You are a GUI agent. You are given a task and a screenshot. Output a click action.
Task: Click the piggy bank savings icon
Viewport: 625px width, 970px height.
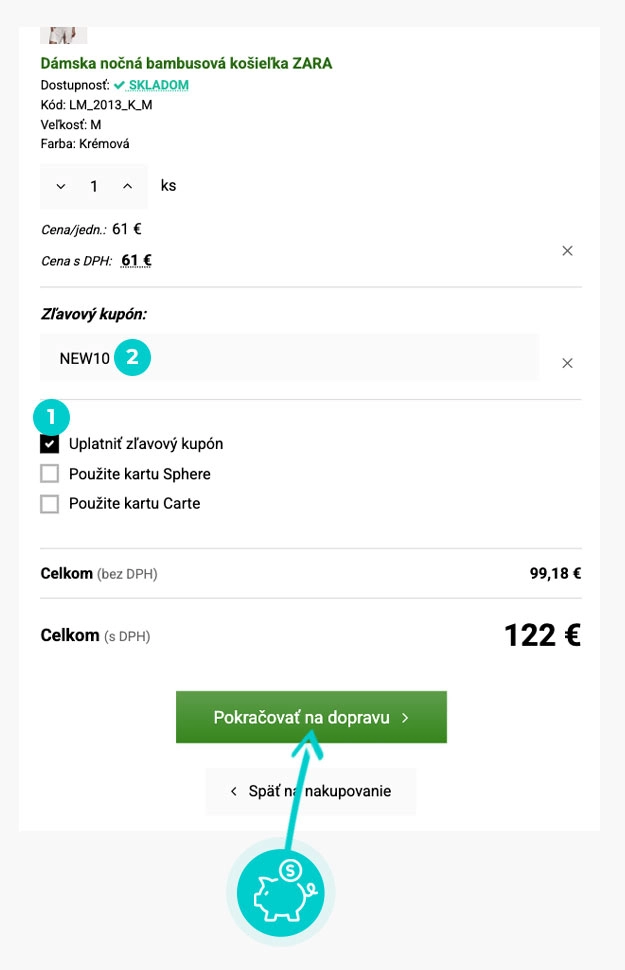click(280, 892)
